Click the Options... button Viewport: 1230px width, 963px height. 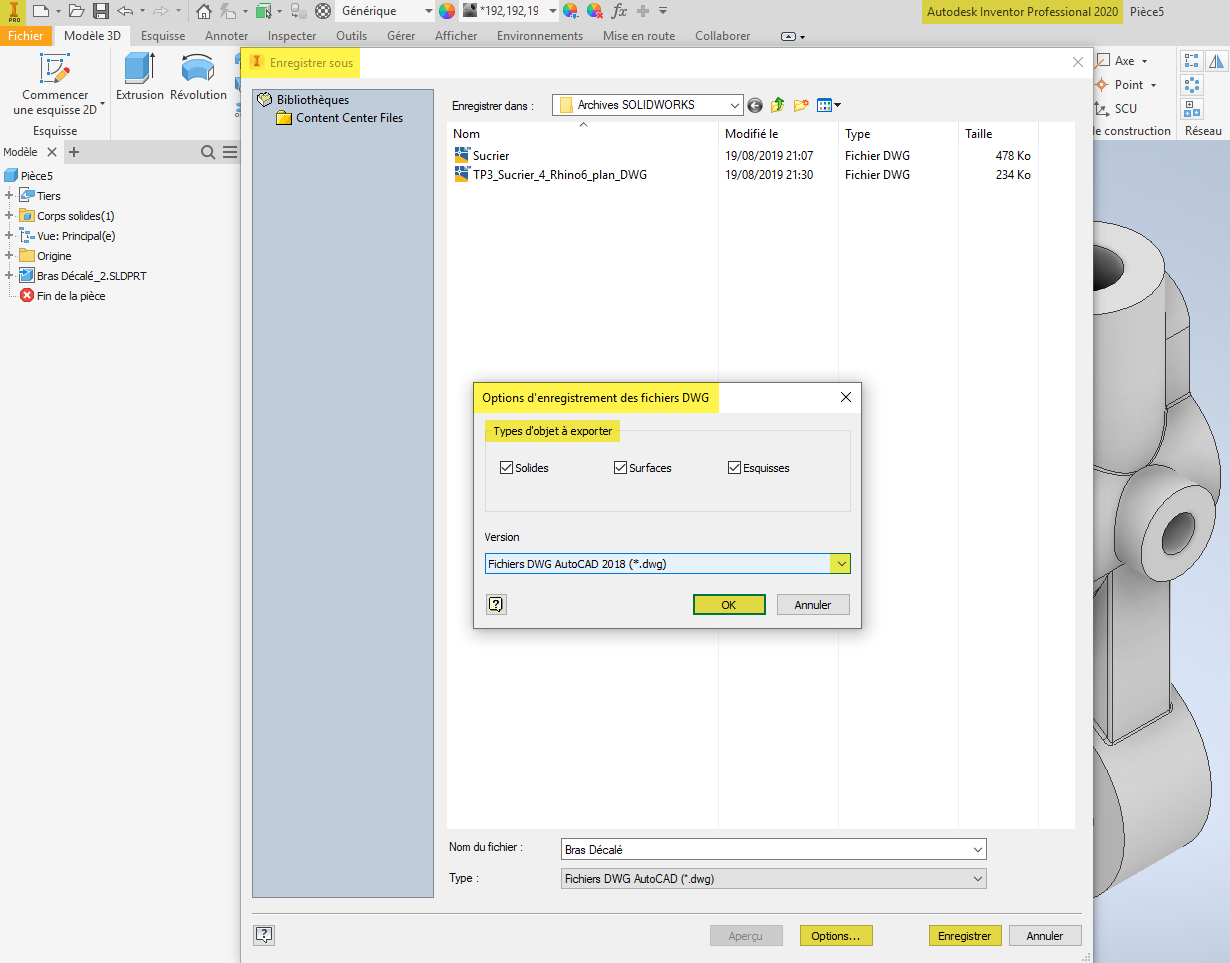(836, 935)
